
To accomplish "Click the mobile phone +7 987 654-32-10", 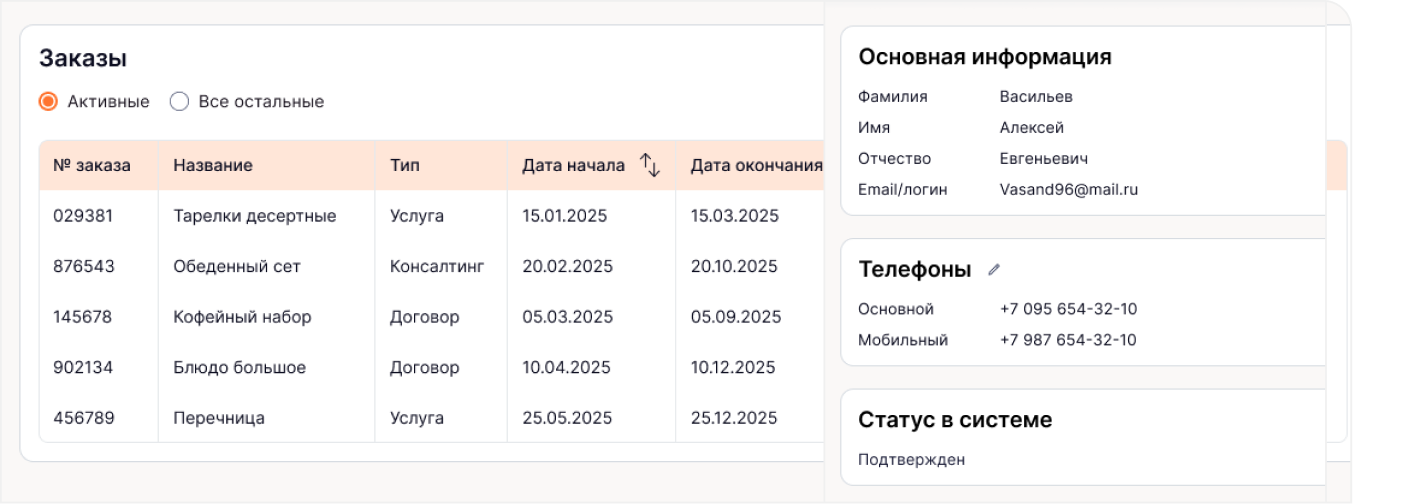I will [x=1068, y=340].
